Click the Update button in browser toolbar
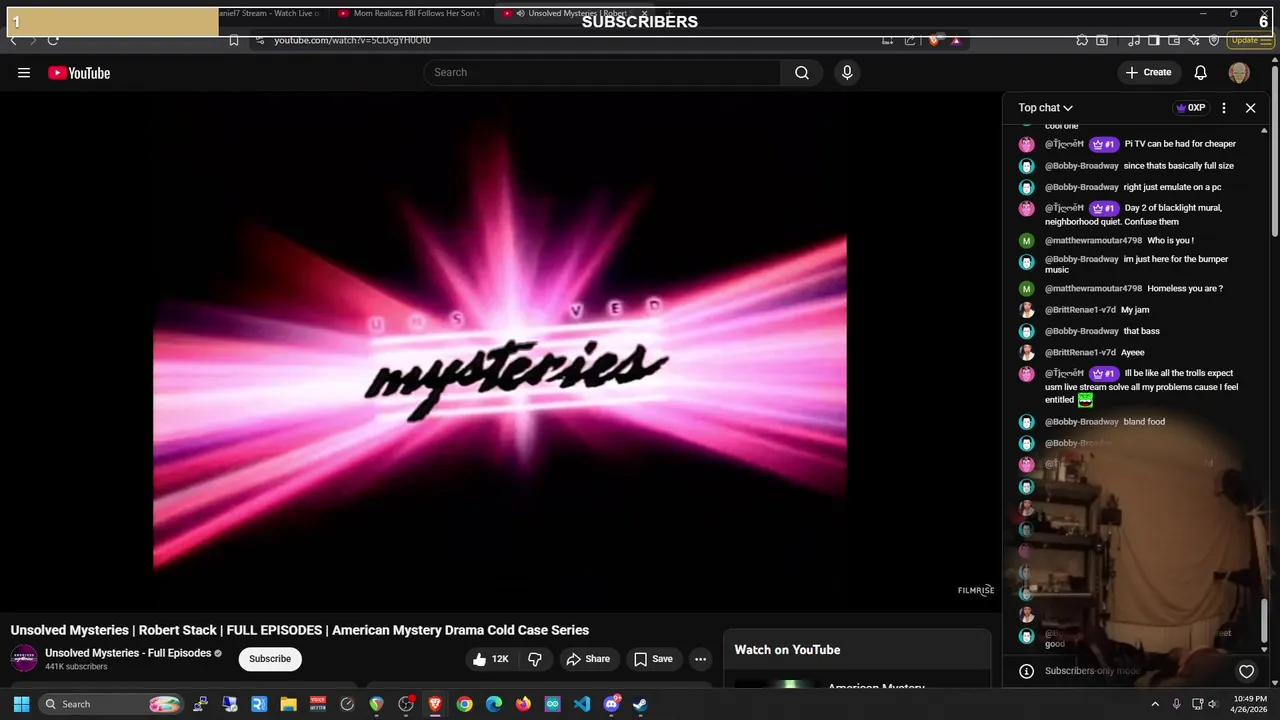1280x720 pixels. [x=1251, y=40]
